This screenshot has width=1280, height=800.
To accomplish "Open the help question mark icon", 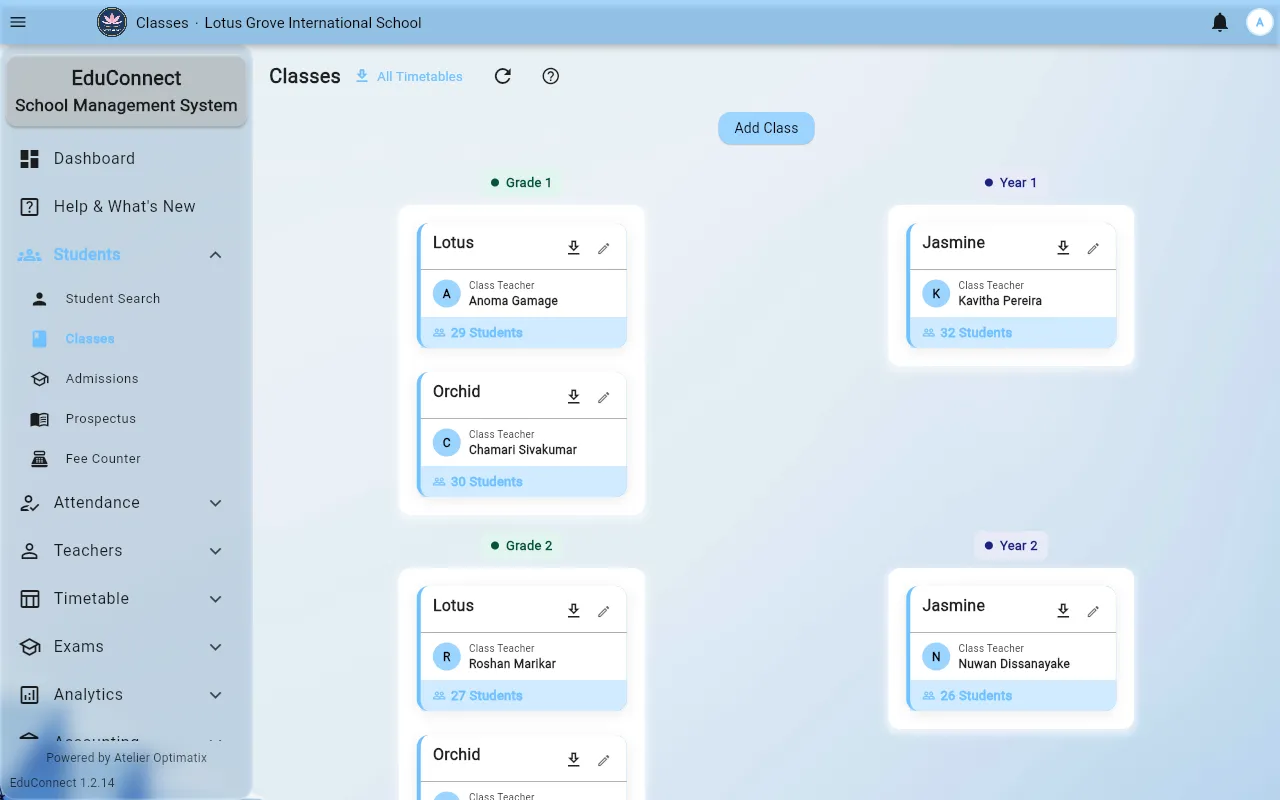I will [x=551, y=76].
